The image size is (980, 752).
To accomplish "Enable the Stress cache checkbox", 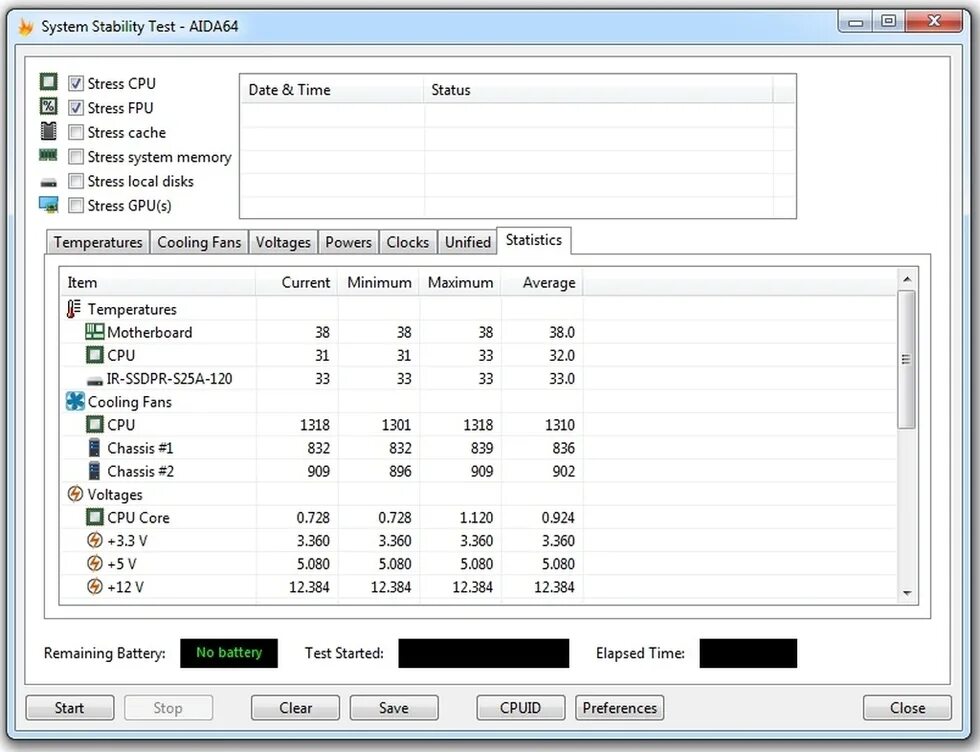I will (x=76, y=132).
